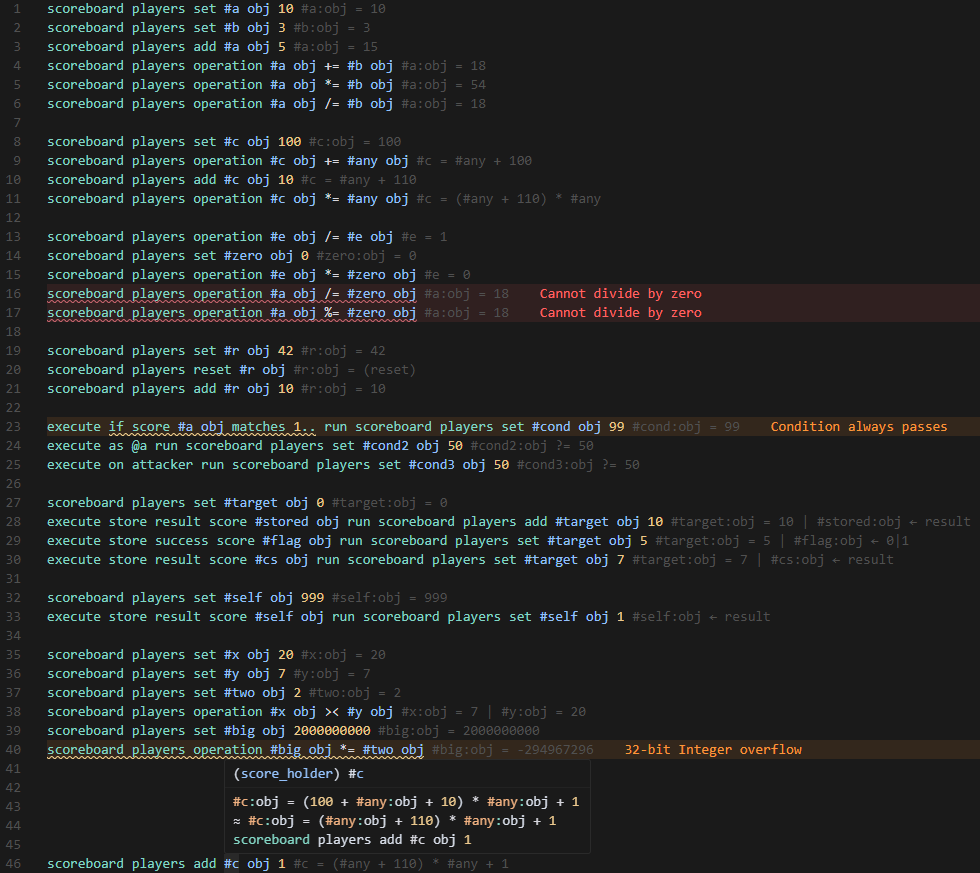The height and width of the screenshot is (873, 980).
Task: Click the hint '#x:obj = 20' on line 35
Action: tap(343, 655)
